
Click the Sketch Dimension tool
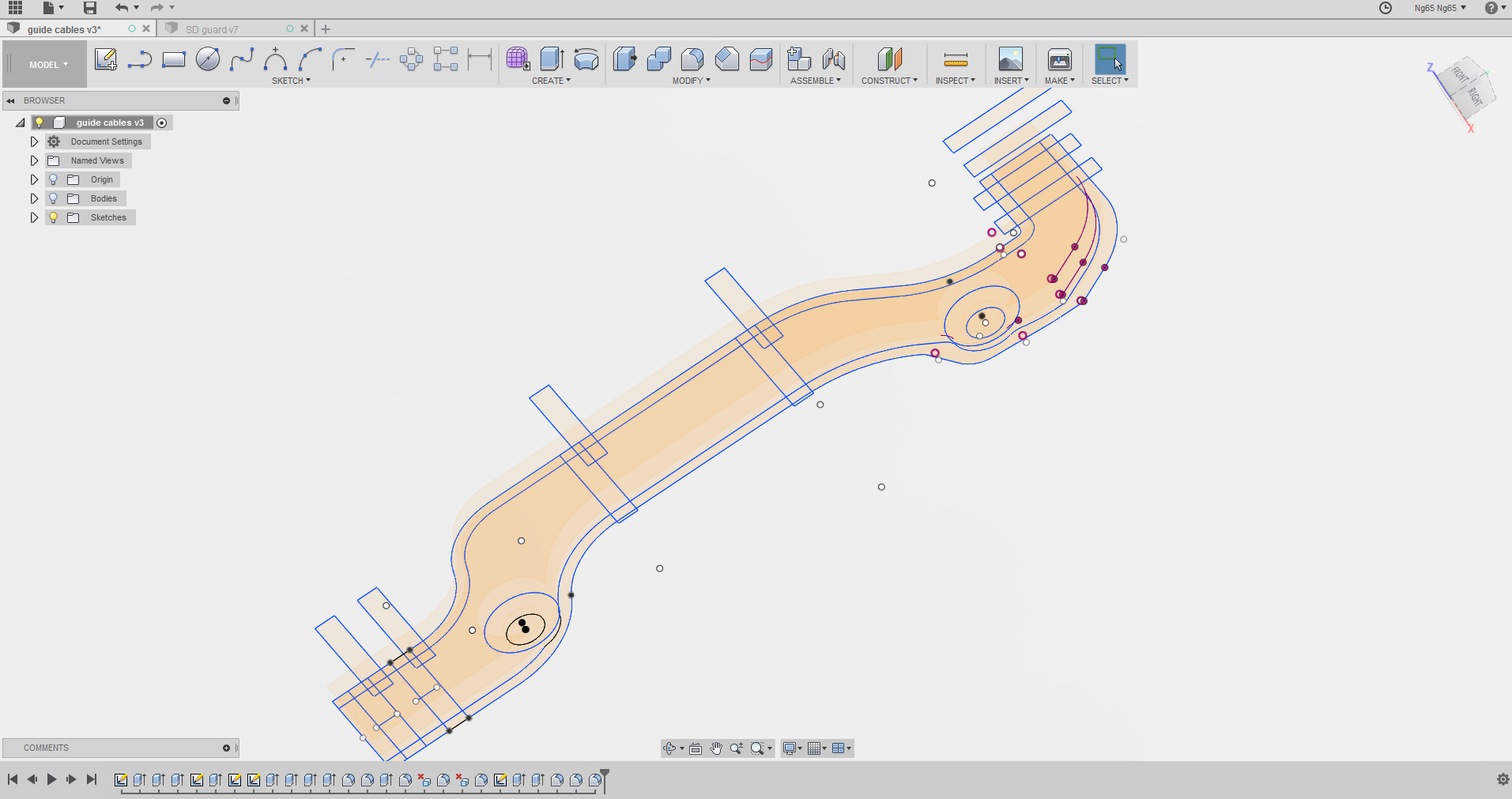480,59
